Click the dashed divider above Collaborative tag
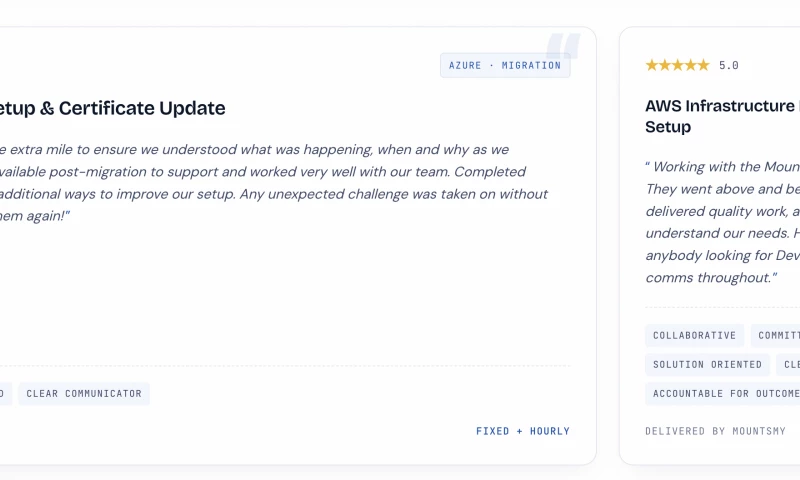Viewport: 800px width, 480px height. tap(722, 307)
